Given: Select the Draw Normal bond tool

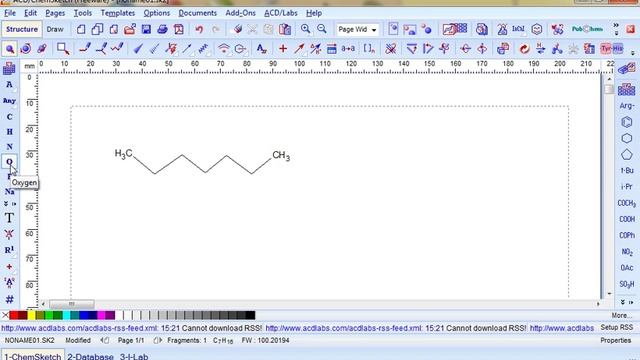Looking at the screenshot, I should tap(84, 49).
